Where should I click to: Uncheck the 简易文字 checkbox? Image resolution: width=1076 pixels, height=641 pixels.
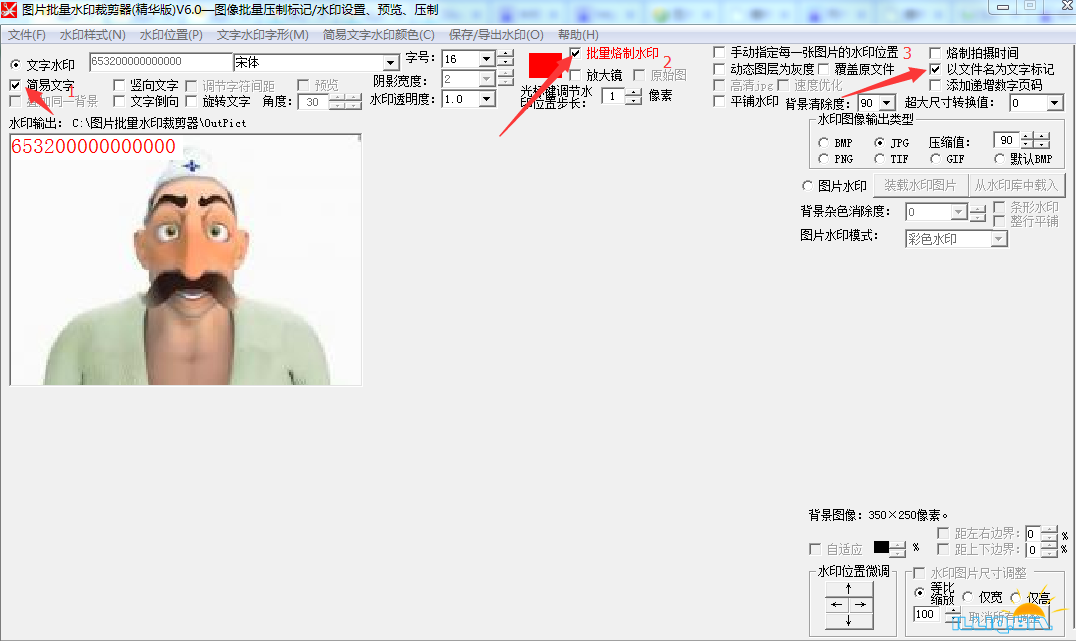click(15, 85)
